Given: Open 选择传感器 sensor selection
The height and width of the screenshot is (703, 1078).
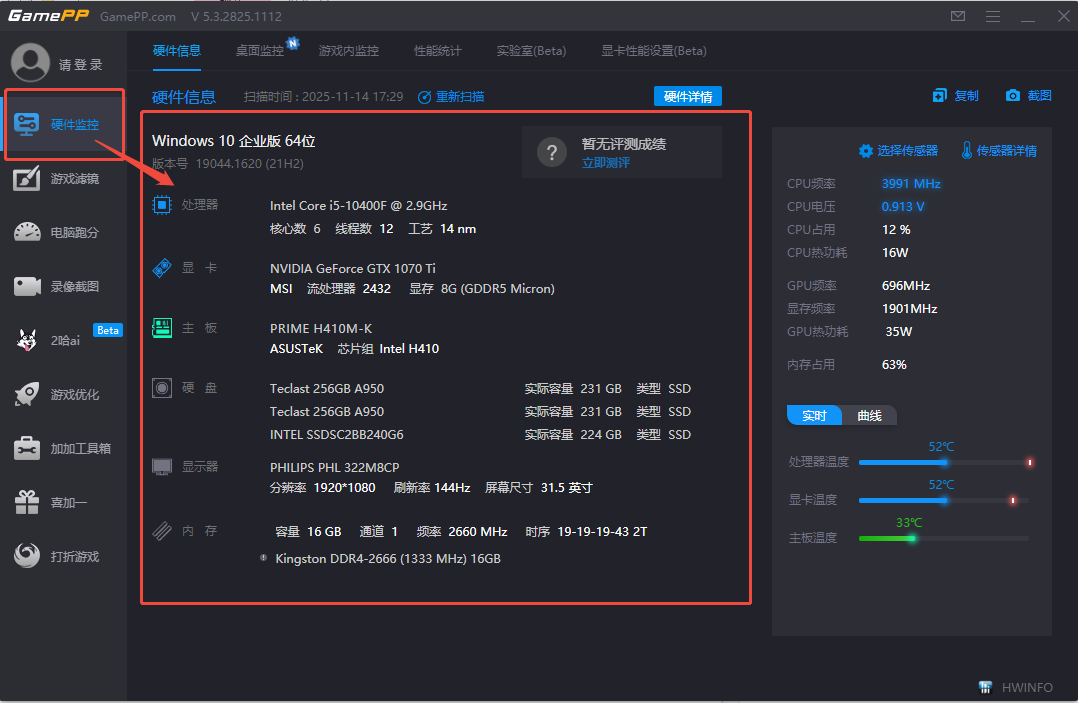Looking at the screenshot, I should 898,151.
